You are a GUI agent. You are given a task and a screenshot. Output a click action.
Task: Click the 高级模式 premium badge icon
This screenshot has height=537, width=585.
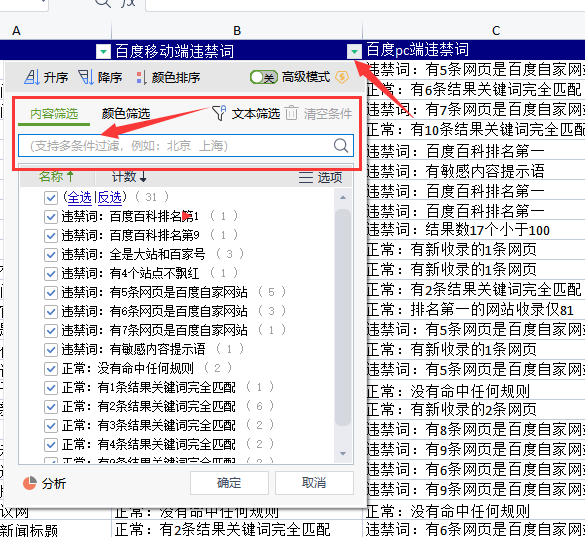click(x=342, y=77)
